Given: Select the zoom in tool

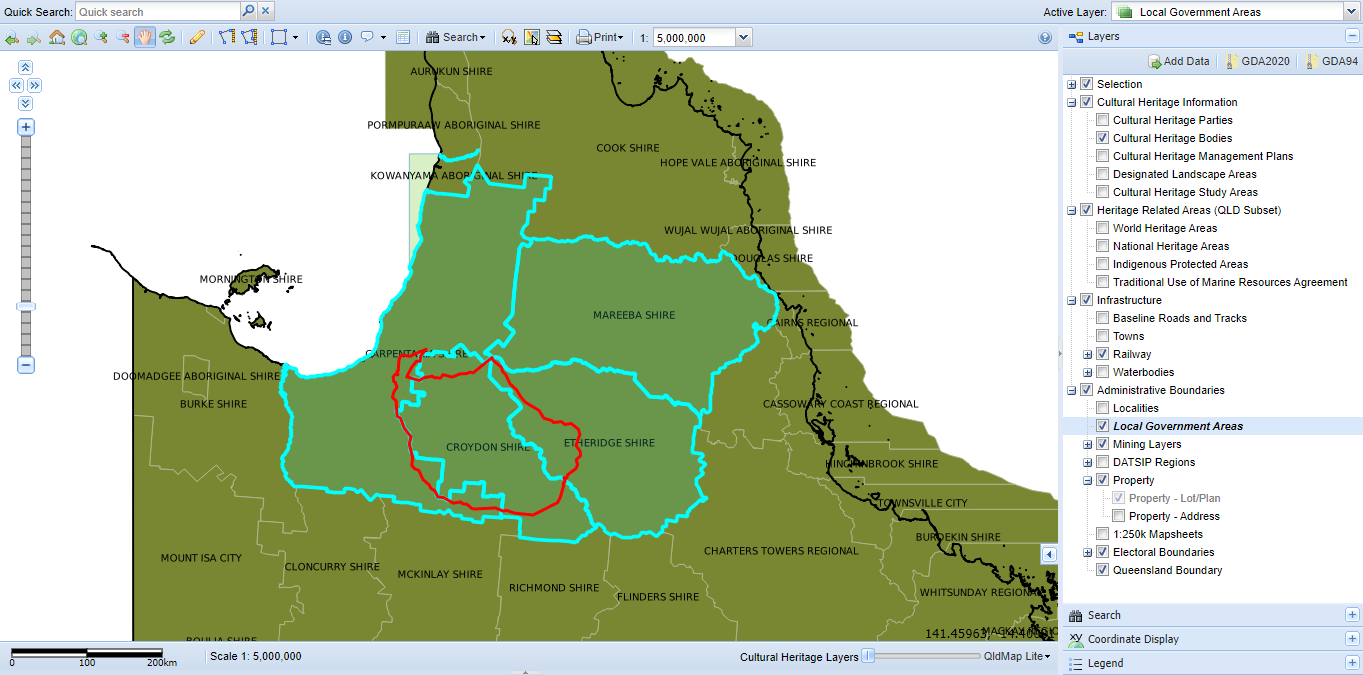Looking at the screenshot, I should point(101,37).
